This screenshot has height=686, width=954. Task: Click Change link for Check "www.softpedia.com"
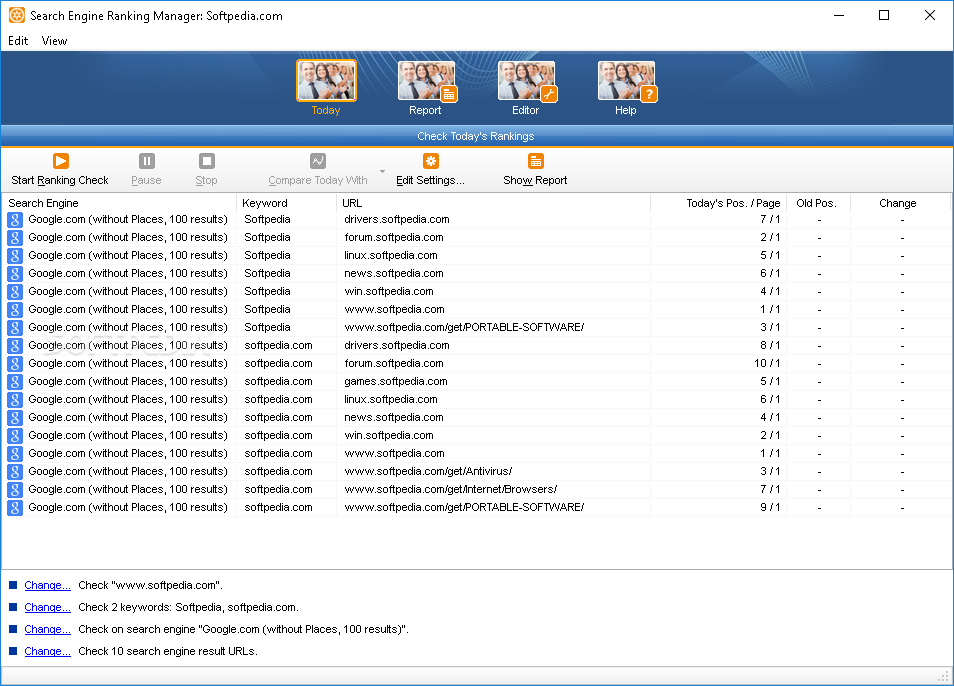tap(47, 585)
